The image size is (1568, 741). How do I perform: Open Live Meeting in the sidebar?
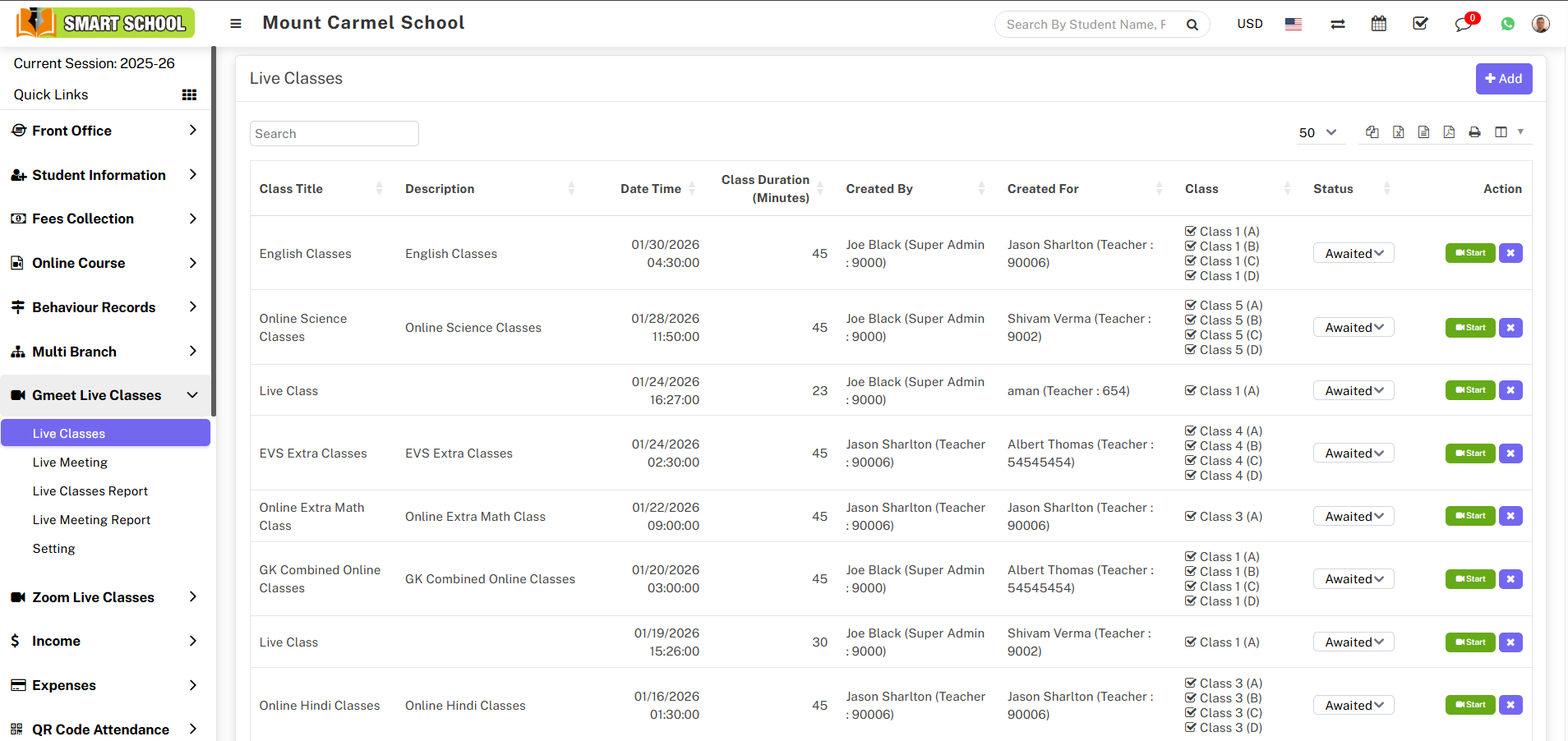pyautogui.click(x=70, y=463)
